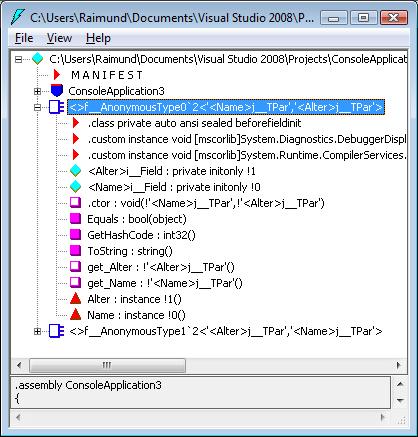Viewport: 418px width, 437px height.
Task: Click the method icon beside get_Alter
Action: click(x=76, y=267)
